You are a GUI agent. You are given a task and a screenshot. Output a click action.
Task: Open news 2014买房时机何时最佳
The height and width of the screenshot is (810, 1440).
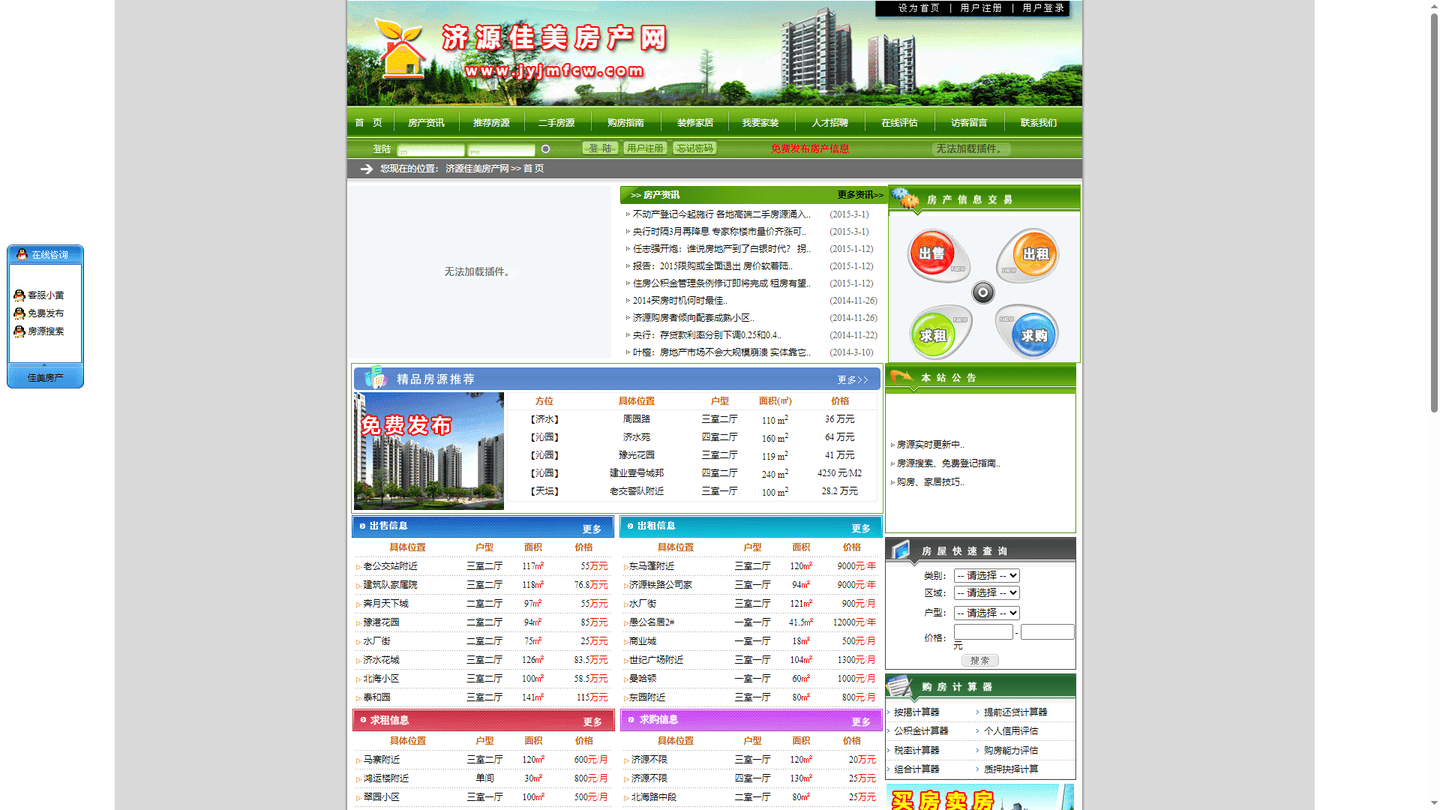click(x=680, y=300)
